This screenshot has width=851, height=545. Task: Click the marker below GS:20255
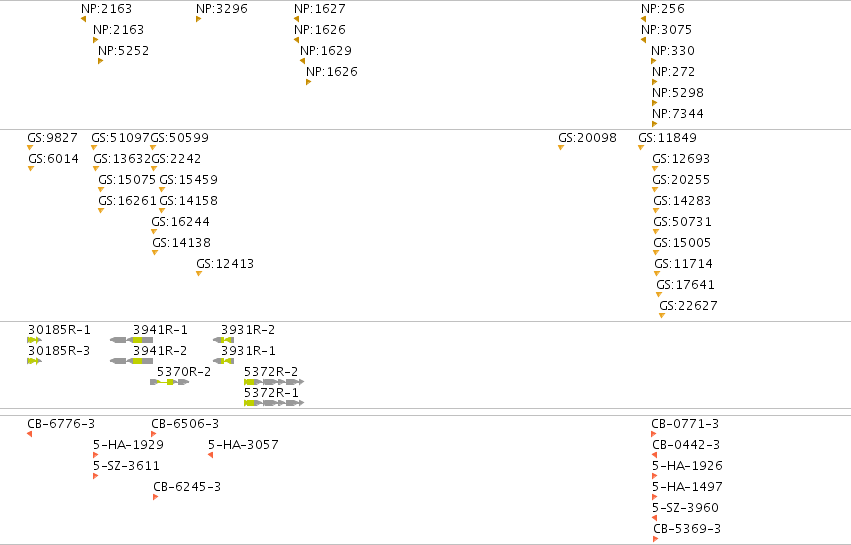pyautogui.click(x=655, y=189)
